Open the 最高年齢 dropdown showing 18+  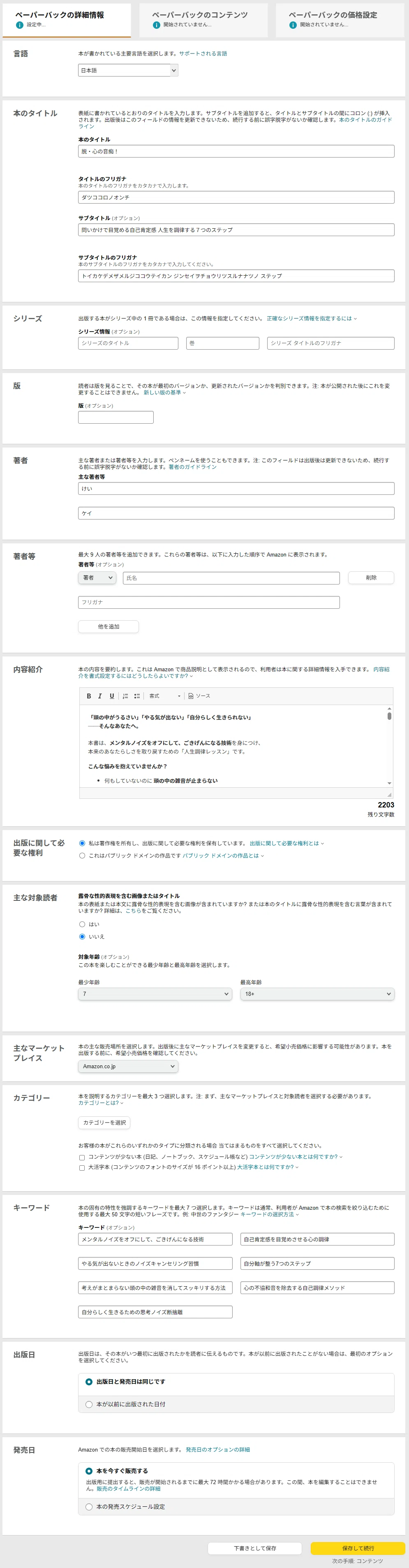click(x=317, y=994)
